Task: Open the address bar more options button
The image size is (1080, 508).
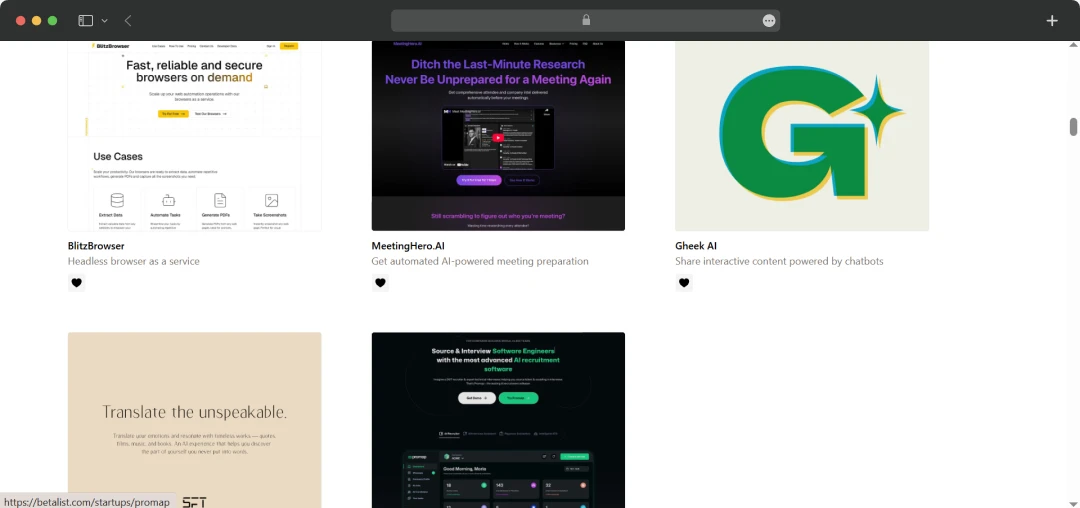Action: (769, 21)
